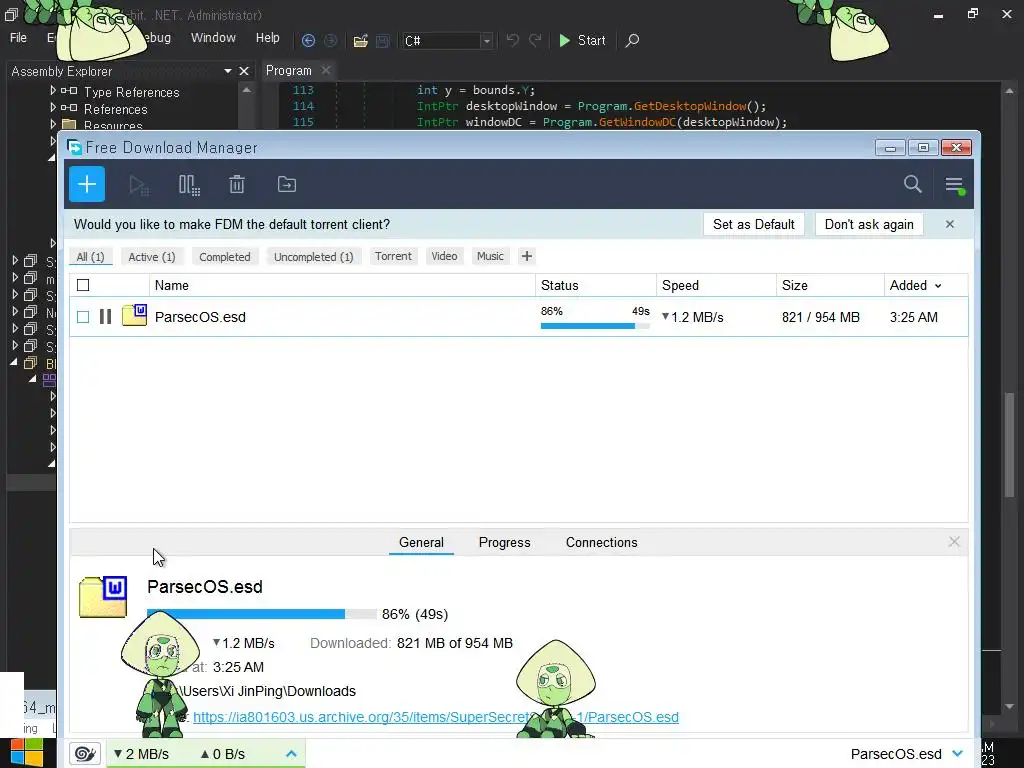Expand the References tree node
This screenshot has width=1024, height=768.
pos(53,107)
